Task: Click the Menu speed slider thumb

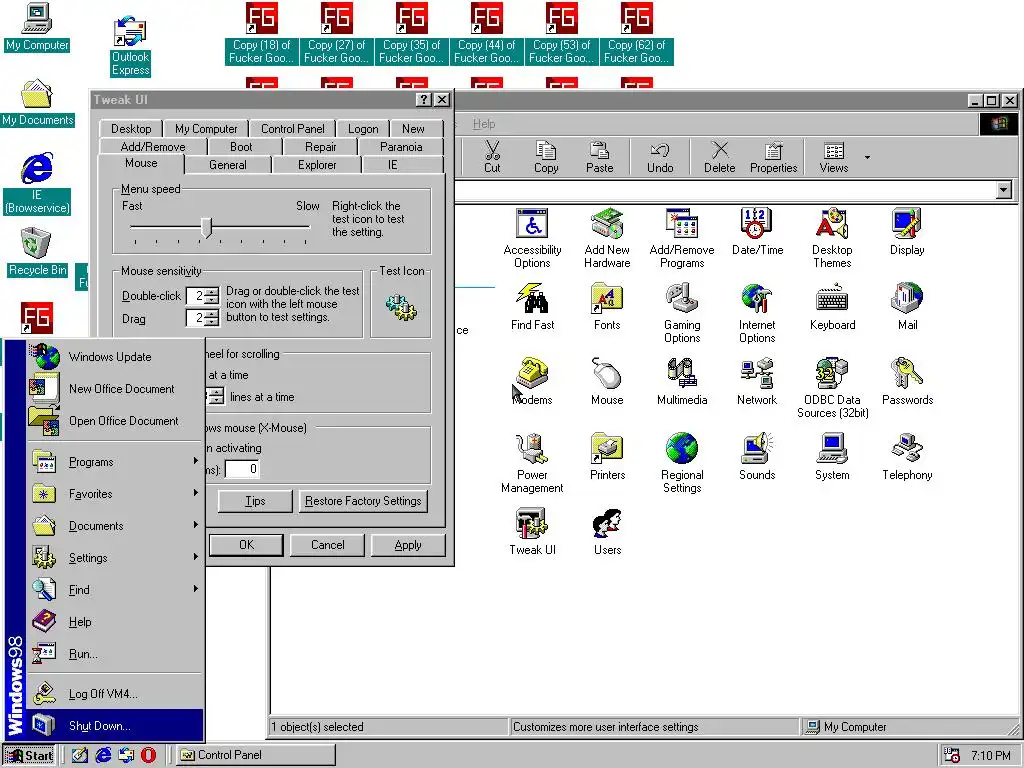Action: (x=206, y=228)
